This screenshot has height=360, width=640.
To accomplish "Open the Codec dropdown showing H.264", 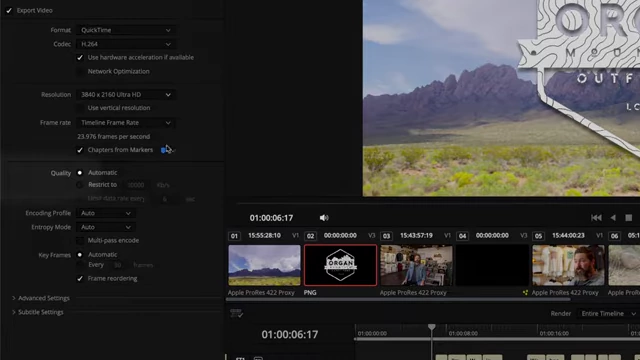I will click(x=125, y=44).
